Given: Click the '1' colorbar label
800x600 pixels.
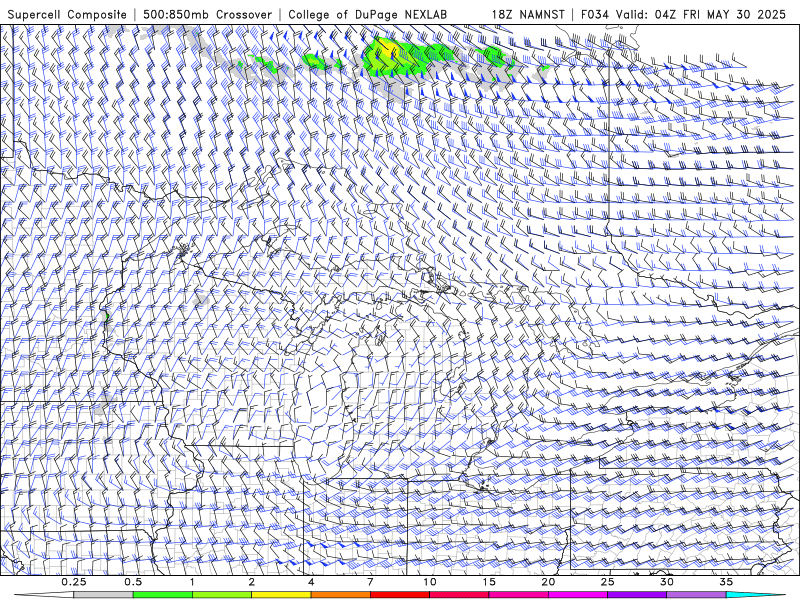Looking at the screenshot, I should [192, 582].
